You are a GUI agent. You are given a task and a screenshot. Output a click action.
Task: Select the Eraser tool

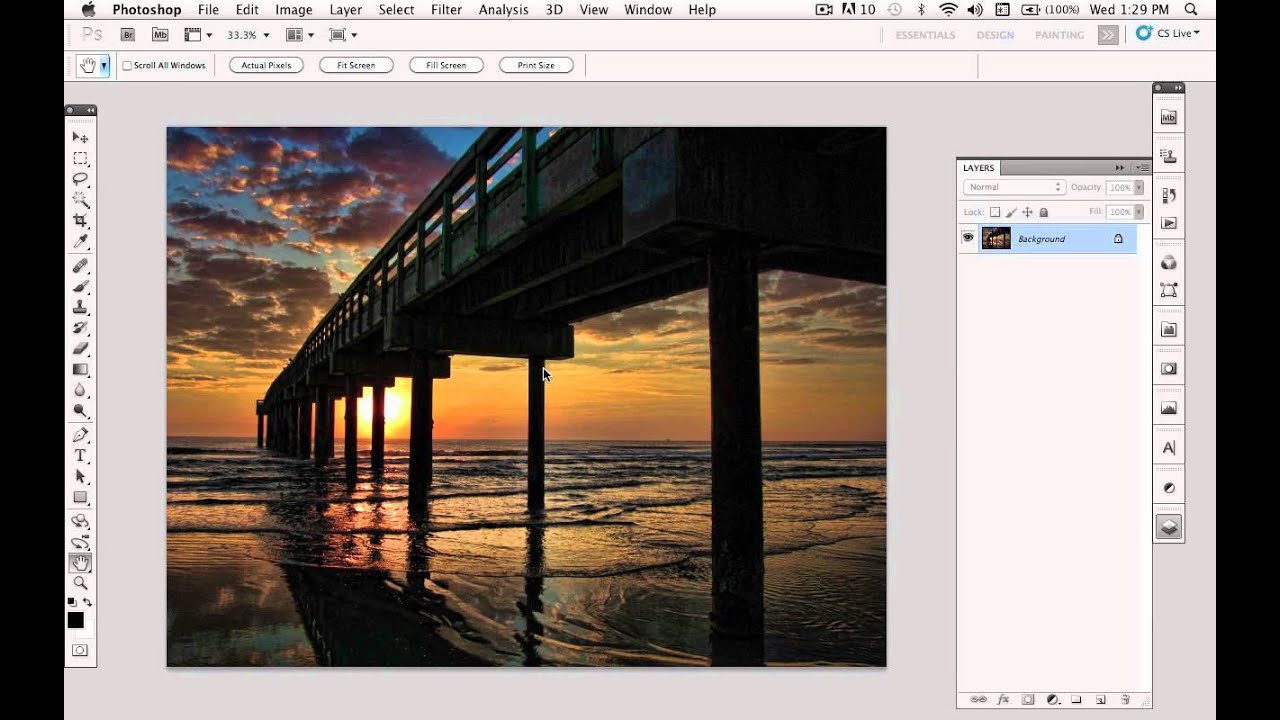(x=80, y=349)
